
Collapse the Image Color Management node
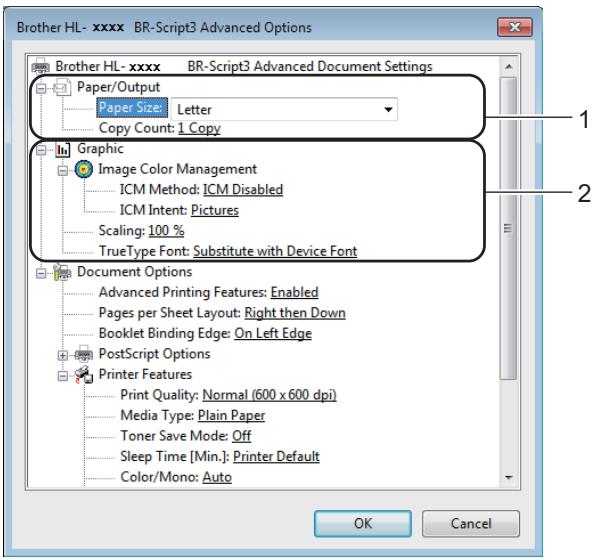[63, 171]
